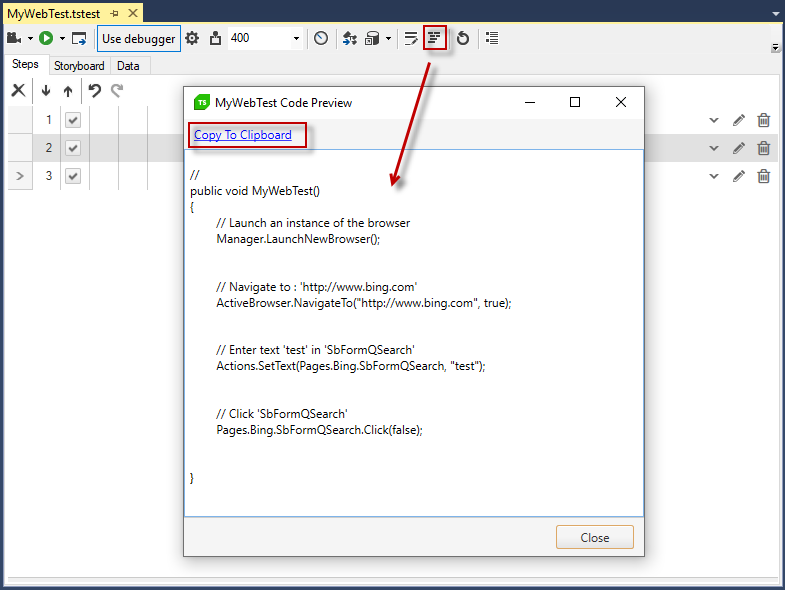Pin the MyWebTest.tstest tab
785x590 pixels.
pyautogui.click(x=115, y=14)
